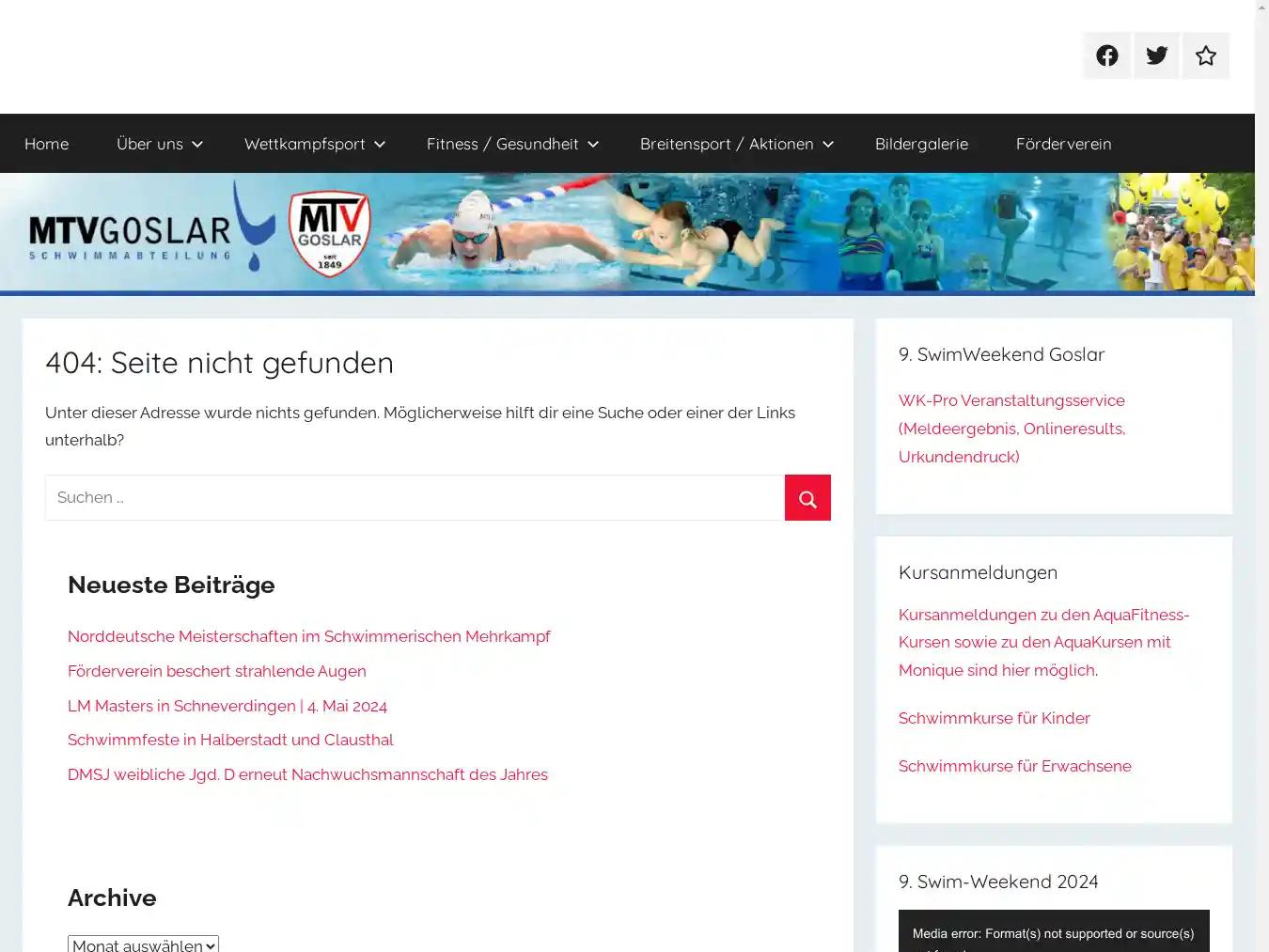The width and height of the screenshot is (1269, 952).
Task: Open the Monat auswählen archive selector
Action: click(x=143, y=944)
